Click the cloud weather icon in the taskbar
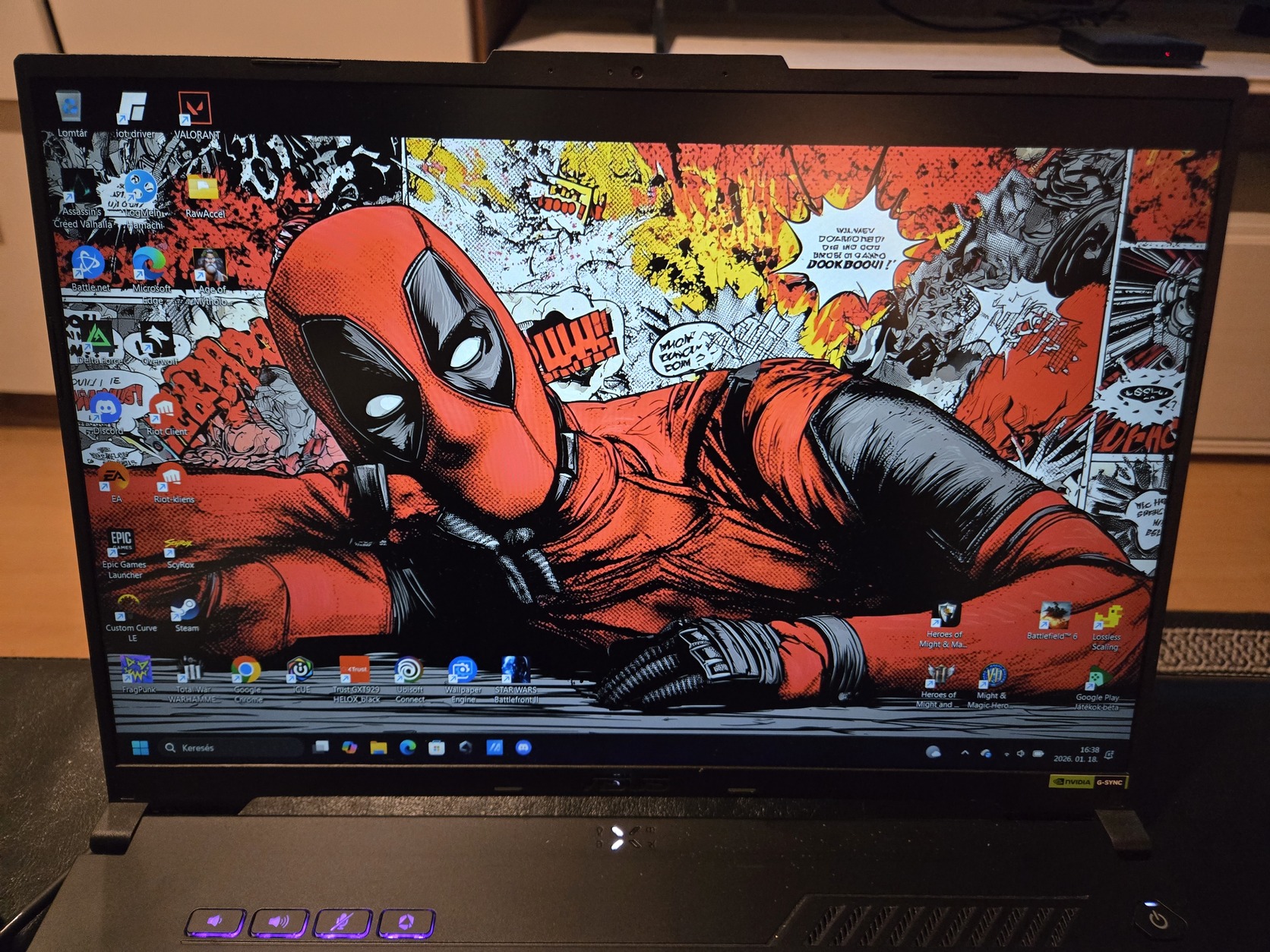 934,752
